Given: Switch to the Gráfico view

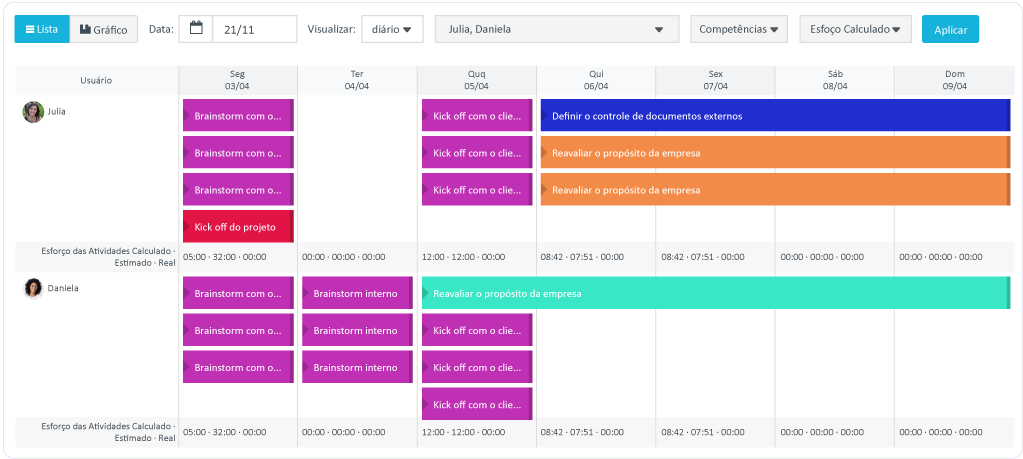Looking at the screenshot, I should click(104, 29).
